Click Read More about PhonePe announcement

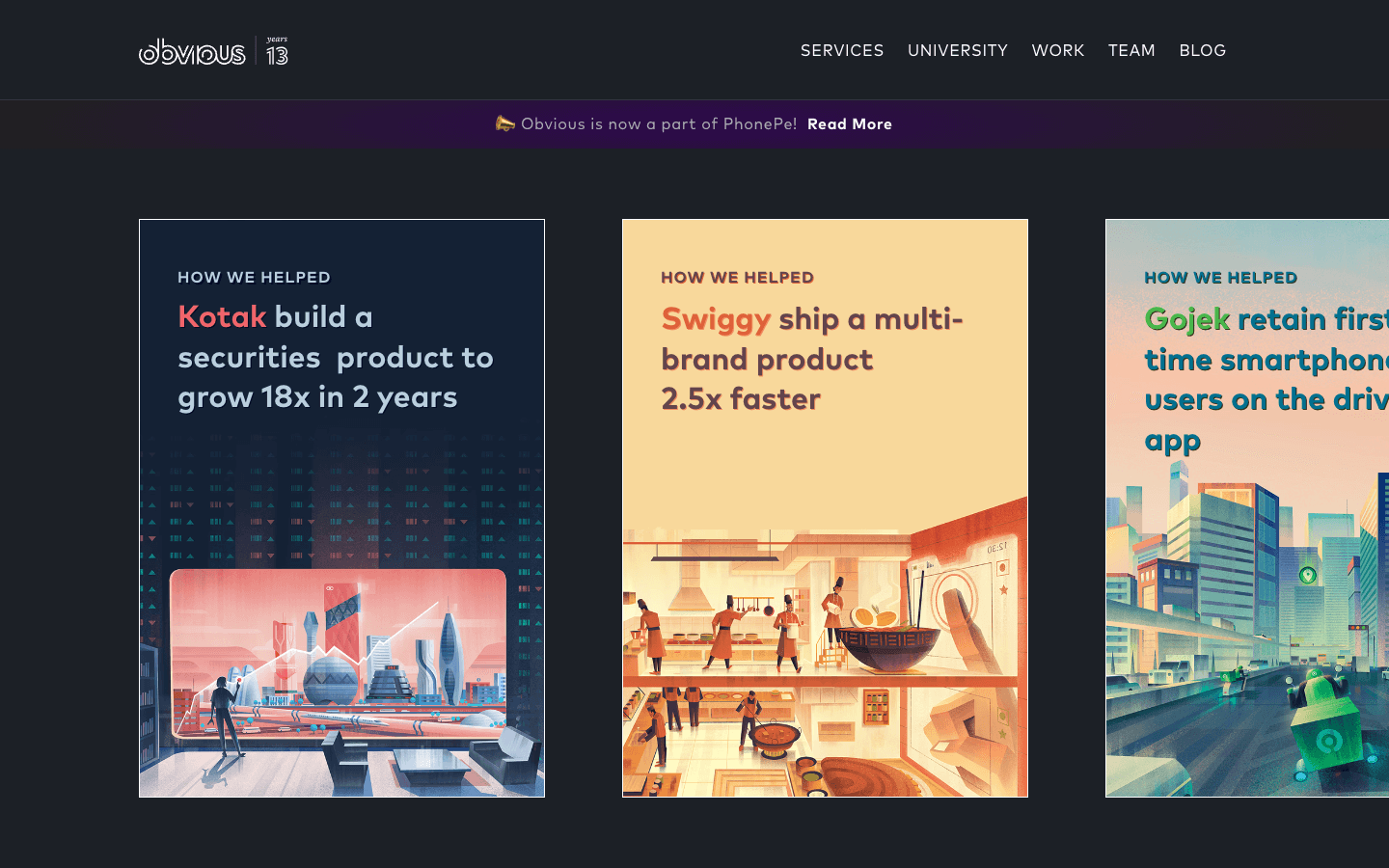tap(850, 123)
